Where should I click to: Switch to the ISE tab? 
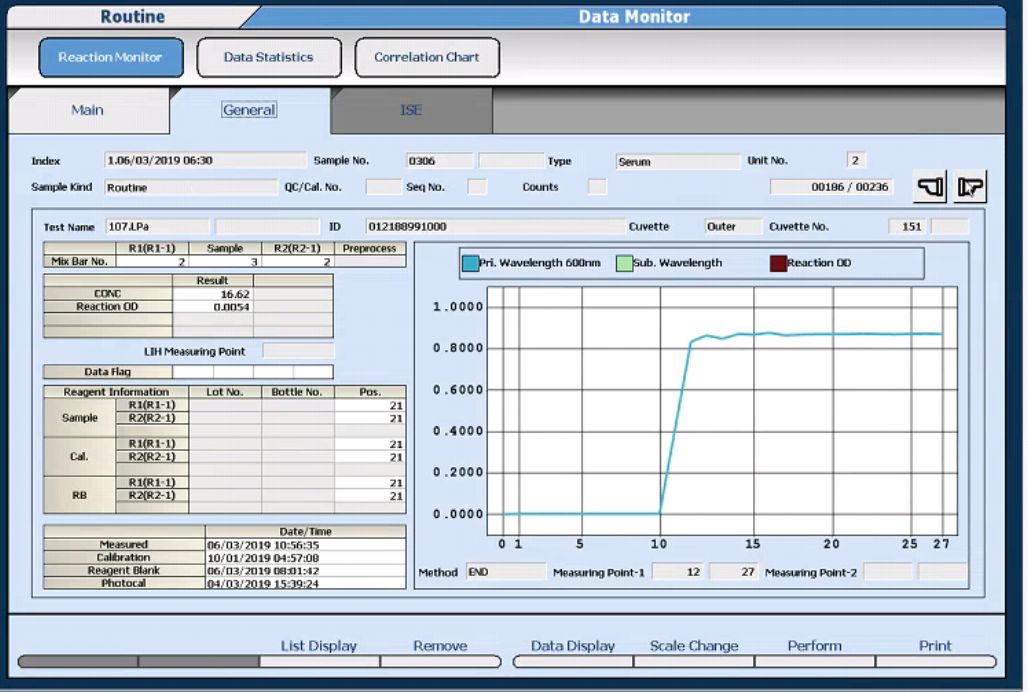[x=411, y=110]
